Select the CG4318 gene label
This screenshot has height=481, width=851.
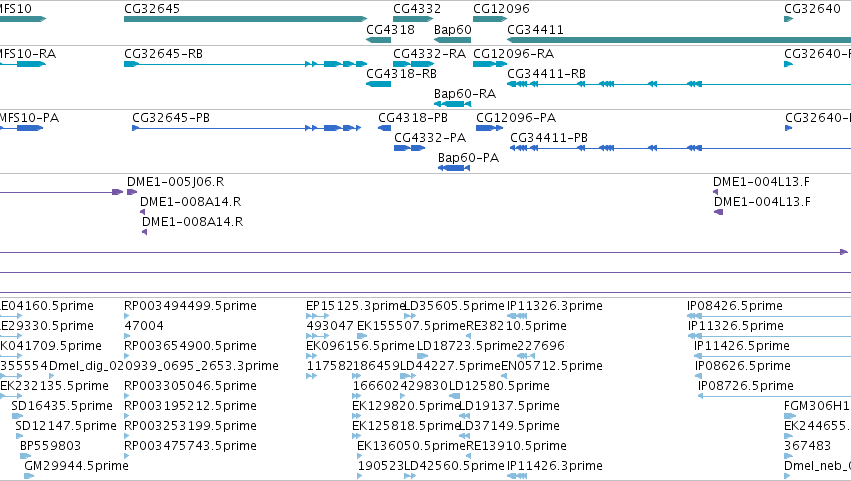pyautogui.click(x=390, y=29)
